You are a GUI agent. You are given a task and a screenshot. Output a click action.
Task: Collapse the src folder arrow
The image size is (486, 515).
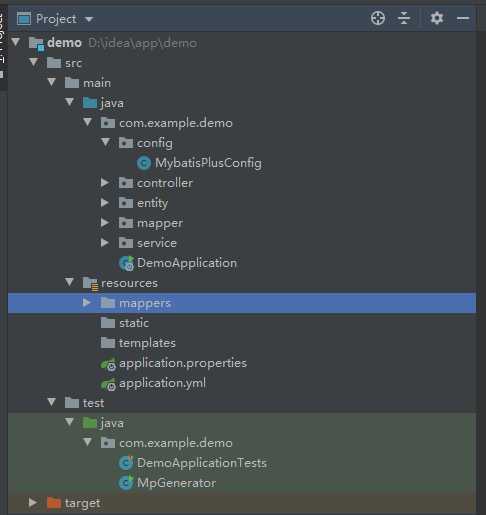click(x=34, y=62)
